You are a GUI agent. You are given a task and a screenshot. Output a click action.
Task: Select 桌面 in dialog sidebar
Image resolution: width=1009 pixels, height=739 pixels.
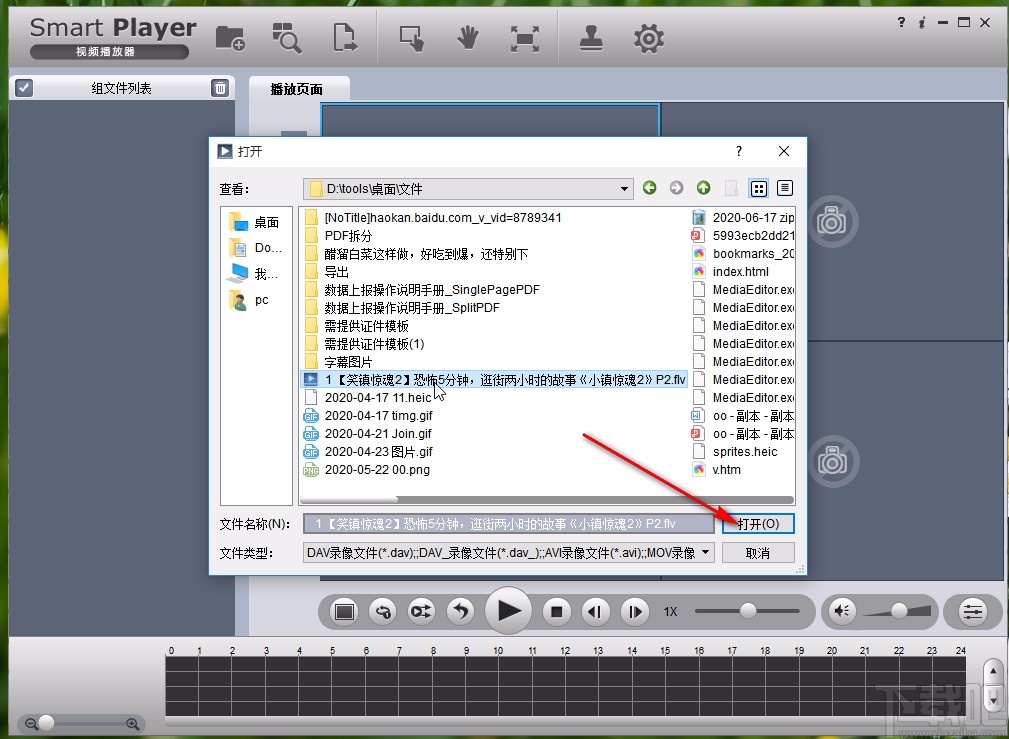255,222
